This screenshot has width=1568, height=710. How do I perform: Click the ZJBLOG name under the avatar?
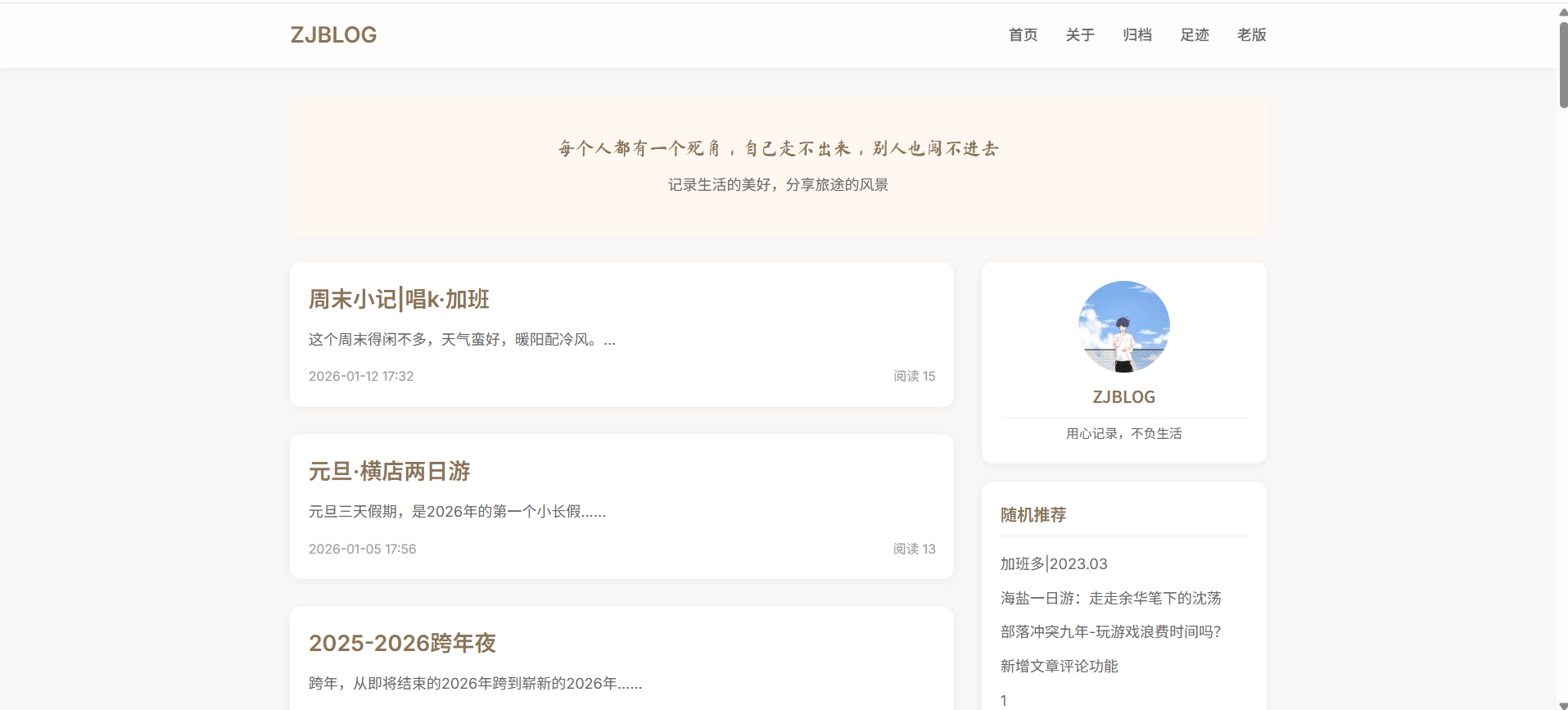(x=1123, y=397)
